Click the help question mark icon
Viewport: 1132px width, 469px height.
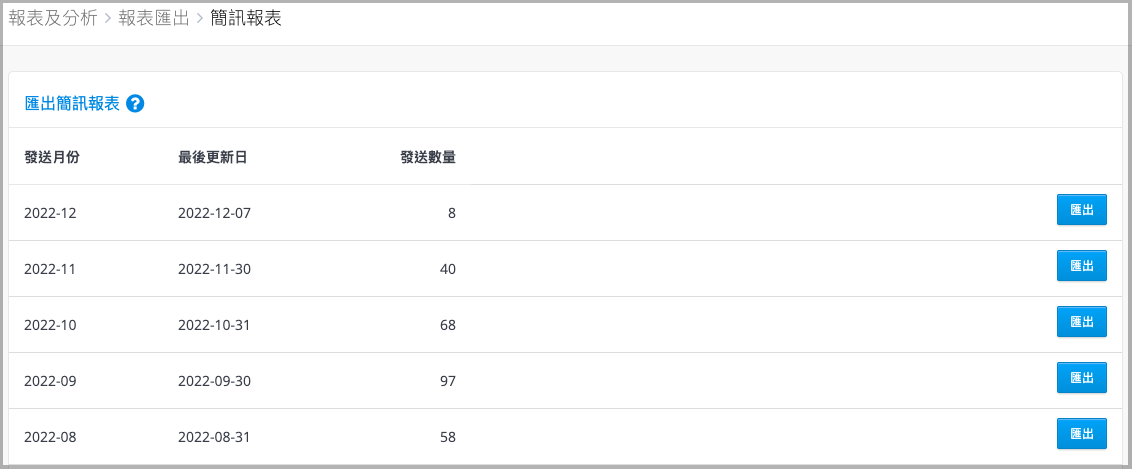pos(135,104)
